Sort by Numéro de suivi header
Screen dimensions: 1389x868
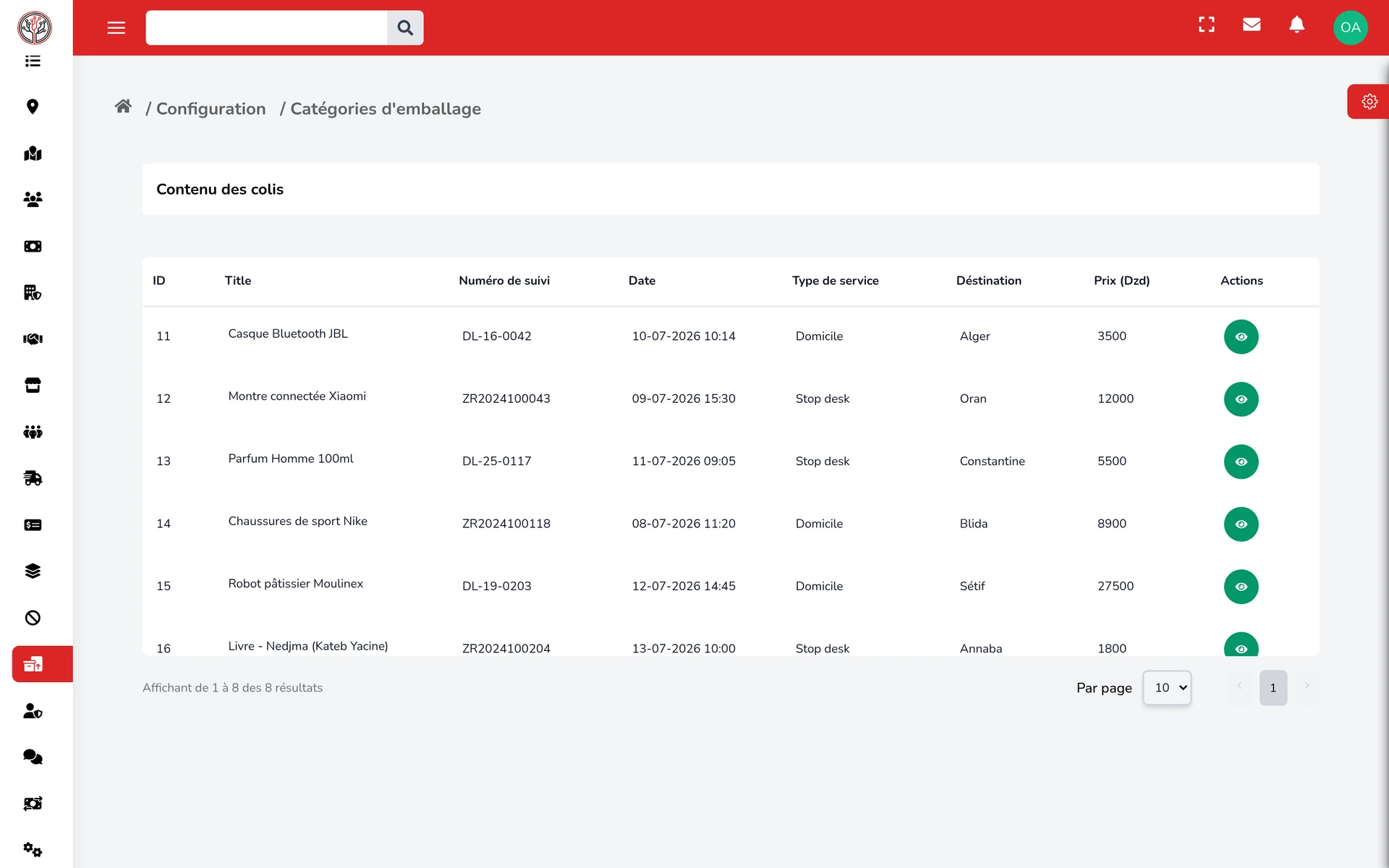pyautogui.click(x=504, y=281)
